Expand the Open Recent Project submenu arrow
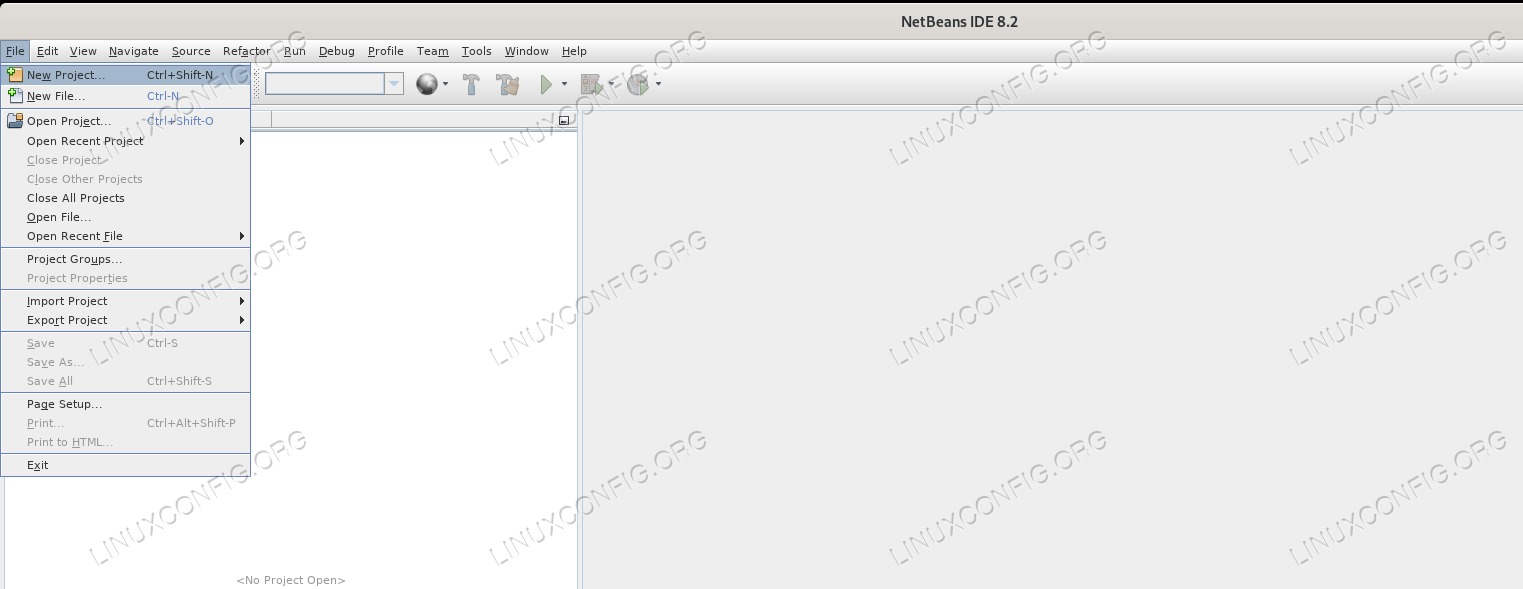 pyautogui.click(x=242, y=141)
